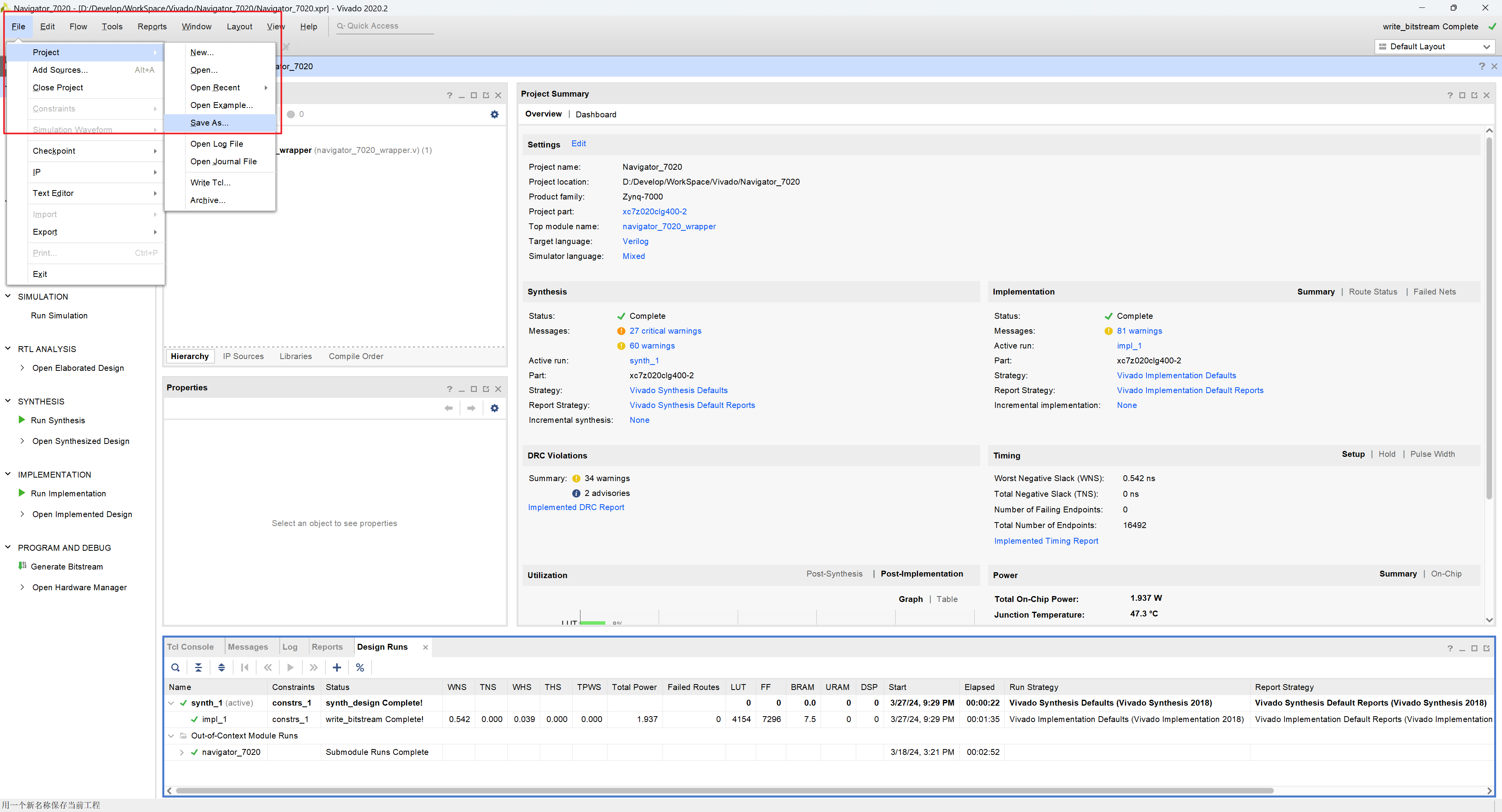Open the Default Layout dropdown

click(x=1435, y=47)
